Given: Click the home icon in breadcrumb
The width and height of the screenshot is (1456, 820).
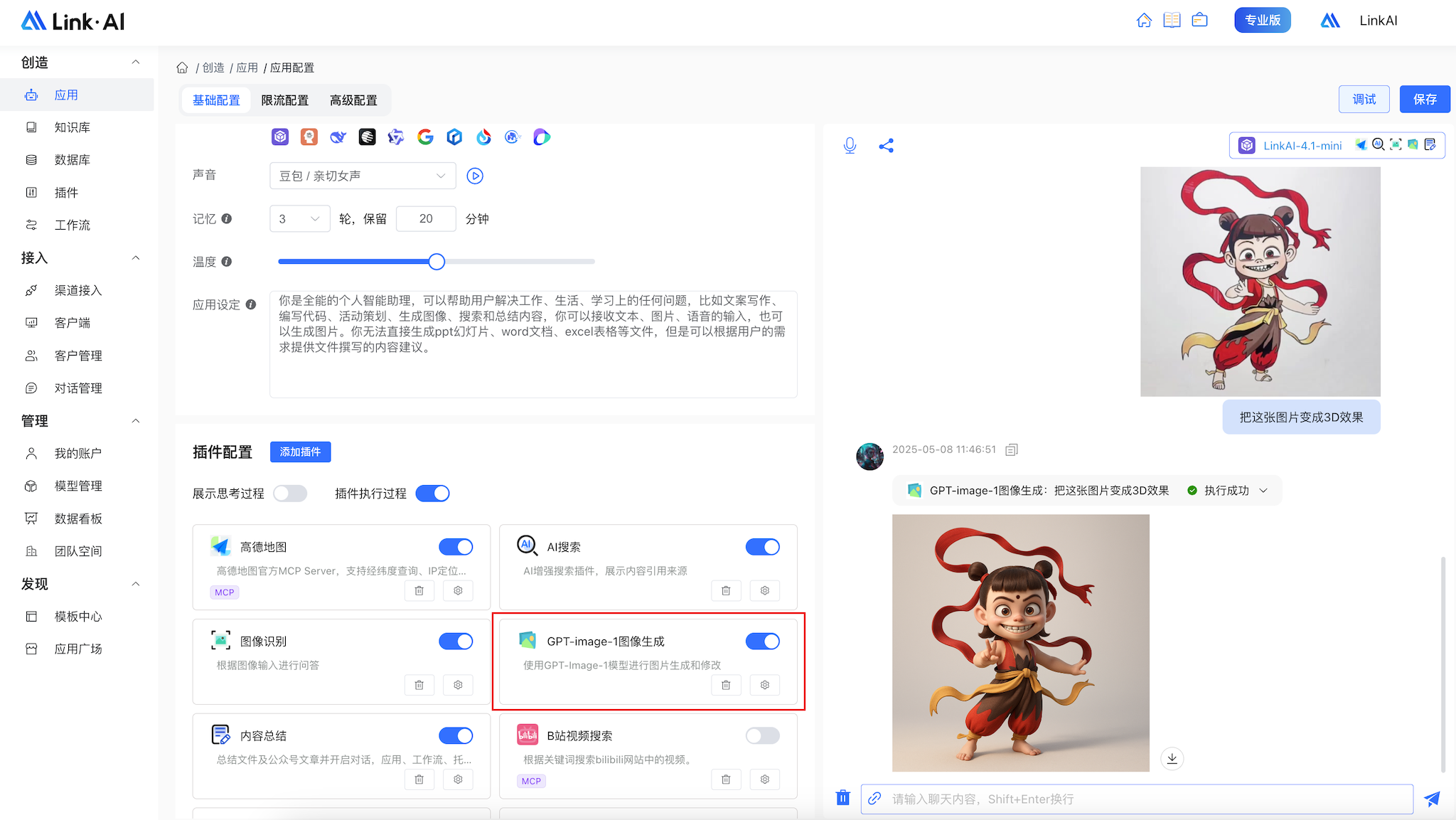Looking at the screenshot, I should coord(183,68).
